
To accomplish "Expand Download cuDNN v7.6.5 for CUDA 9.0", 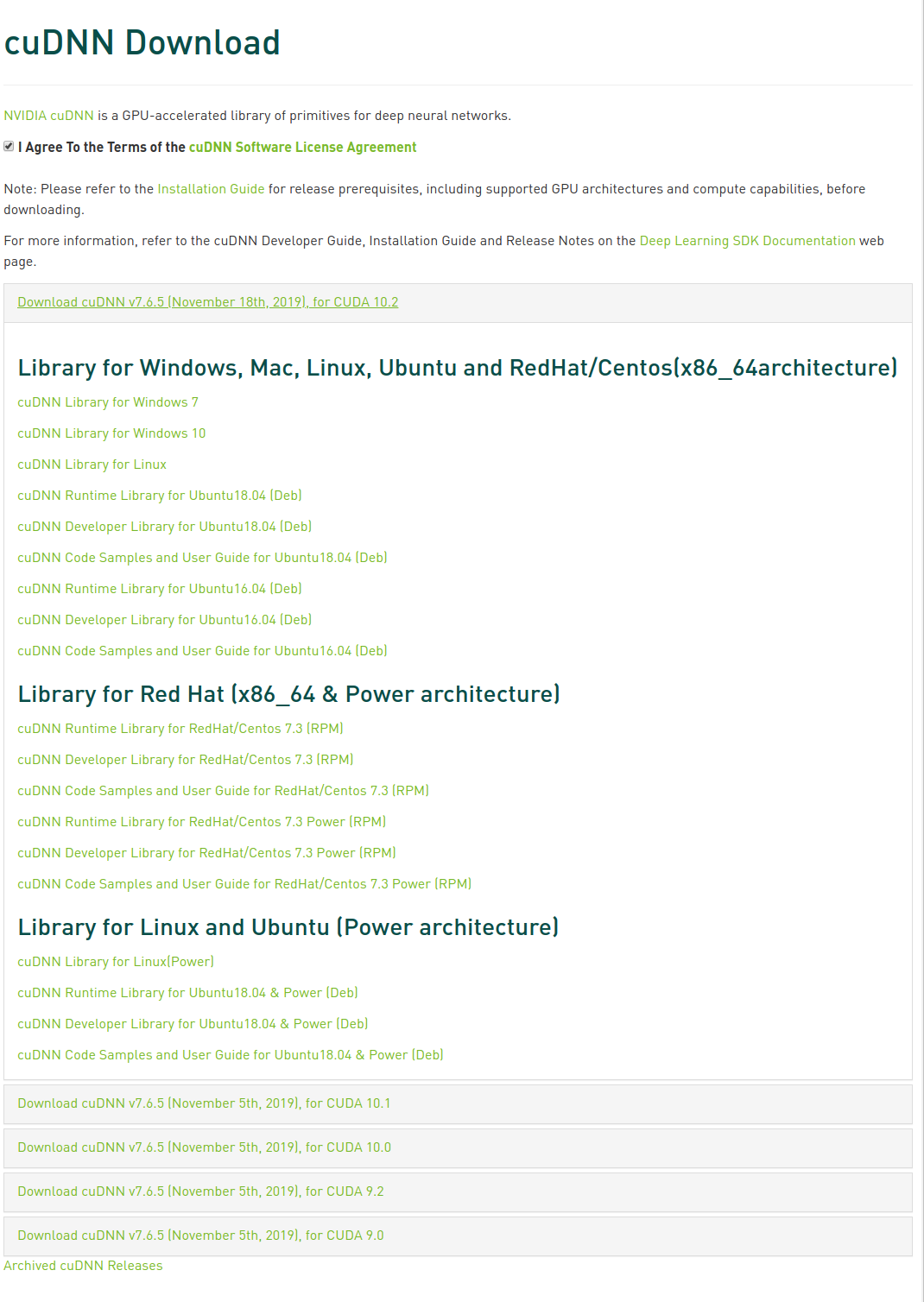I will click(200, 1236).
